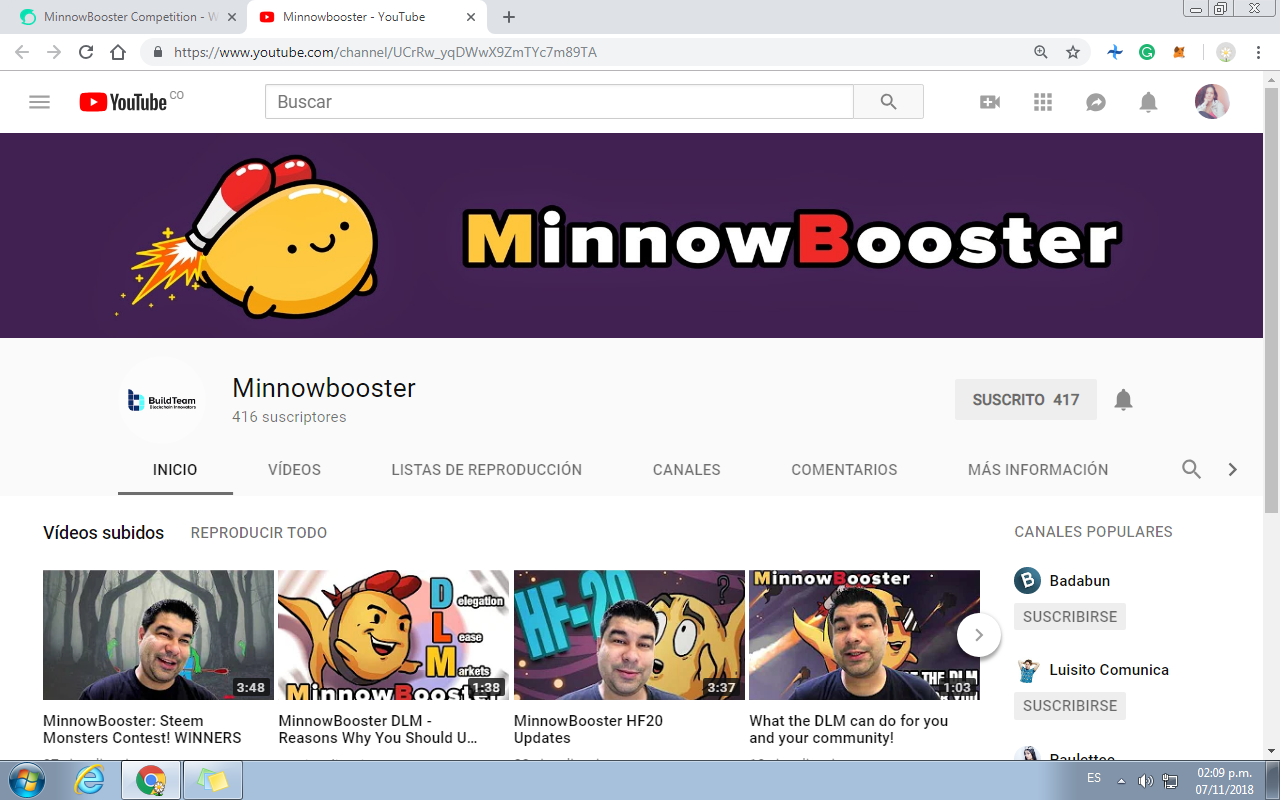Viewport: 1280px width, 800px height.
Task: Click 'Luisito Comunica' channel name
Action: click(x=1109, y=670)
